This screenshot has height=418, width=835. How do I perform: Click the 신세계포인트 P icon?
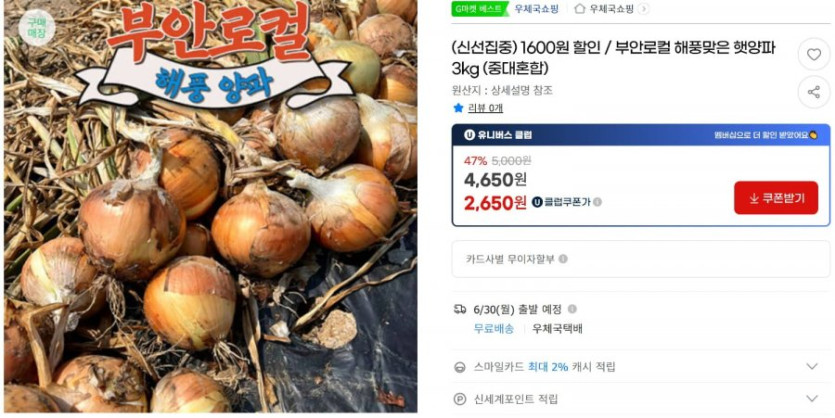pyautogui.click(x=460, y=399)
